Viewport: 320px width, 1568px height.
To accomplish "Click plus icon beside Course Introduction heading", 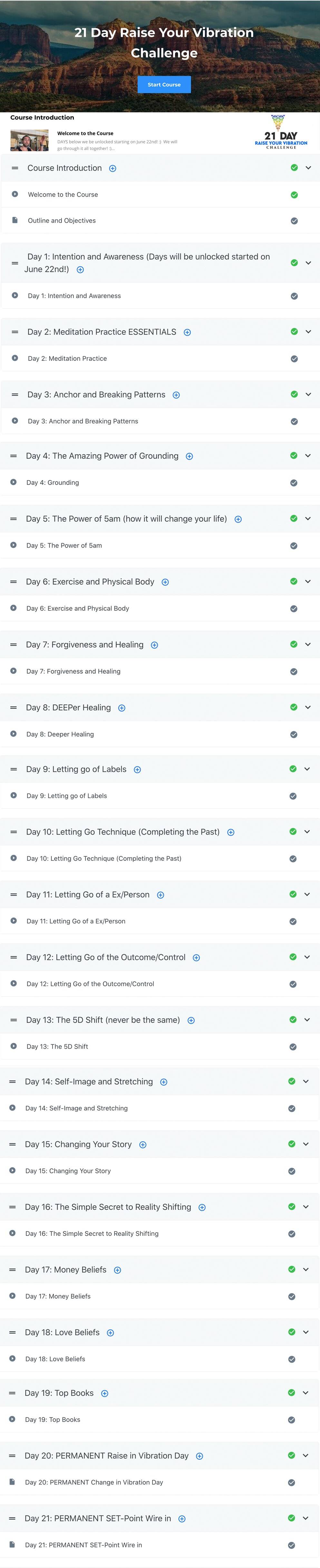I will [112, 169].
